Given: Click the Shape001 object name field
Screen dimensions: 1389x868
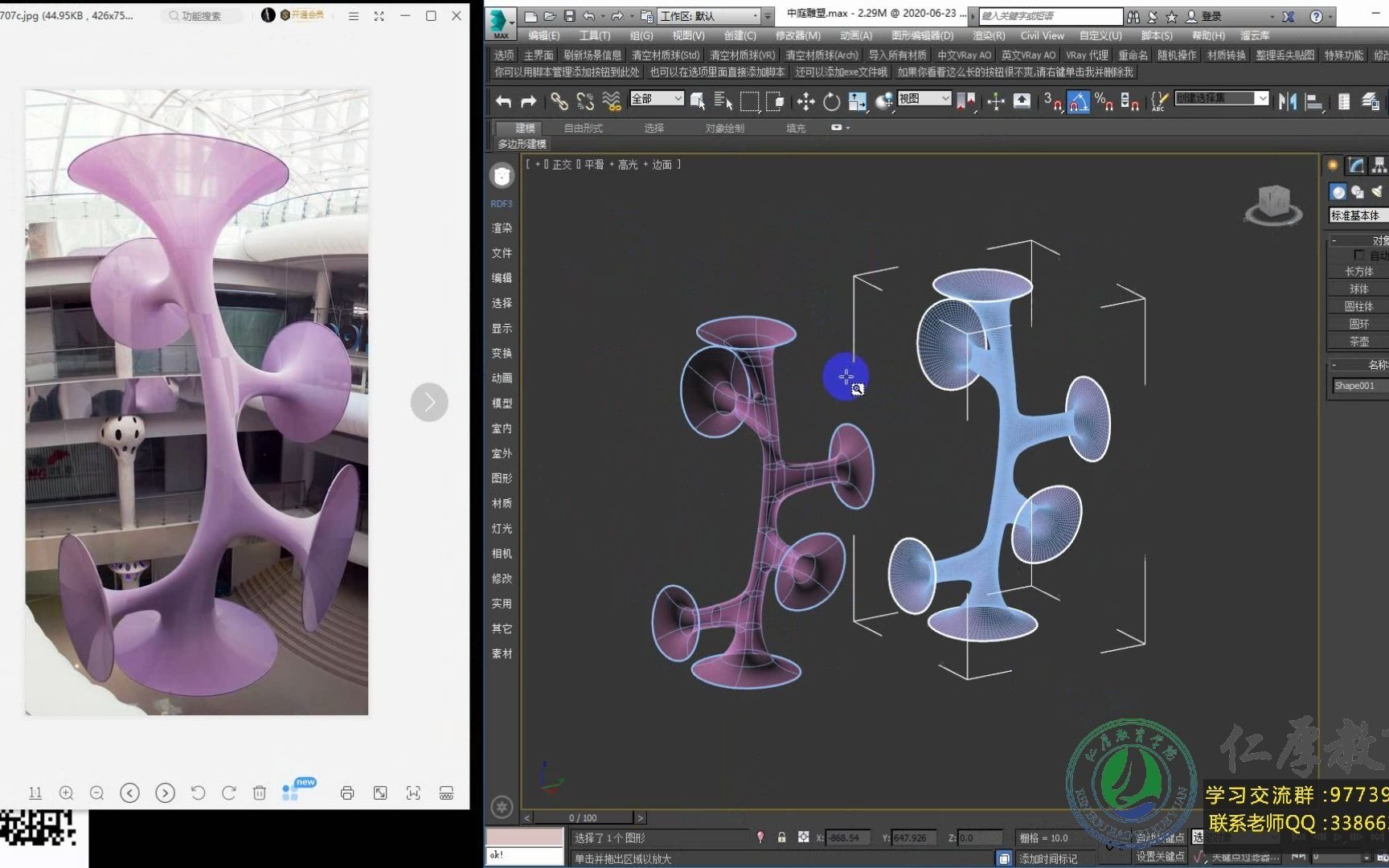Looking at the screenshot, I should 1360,386.
